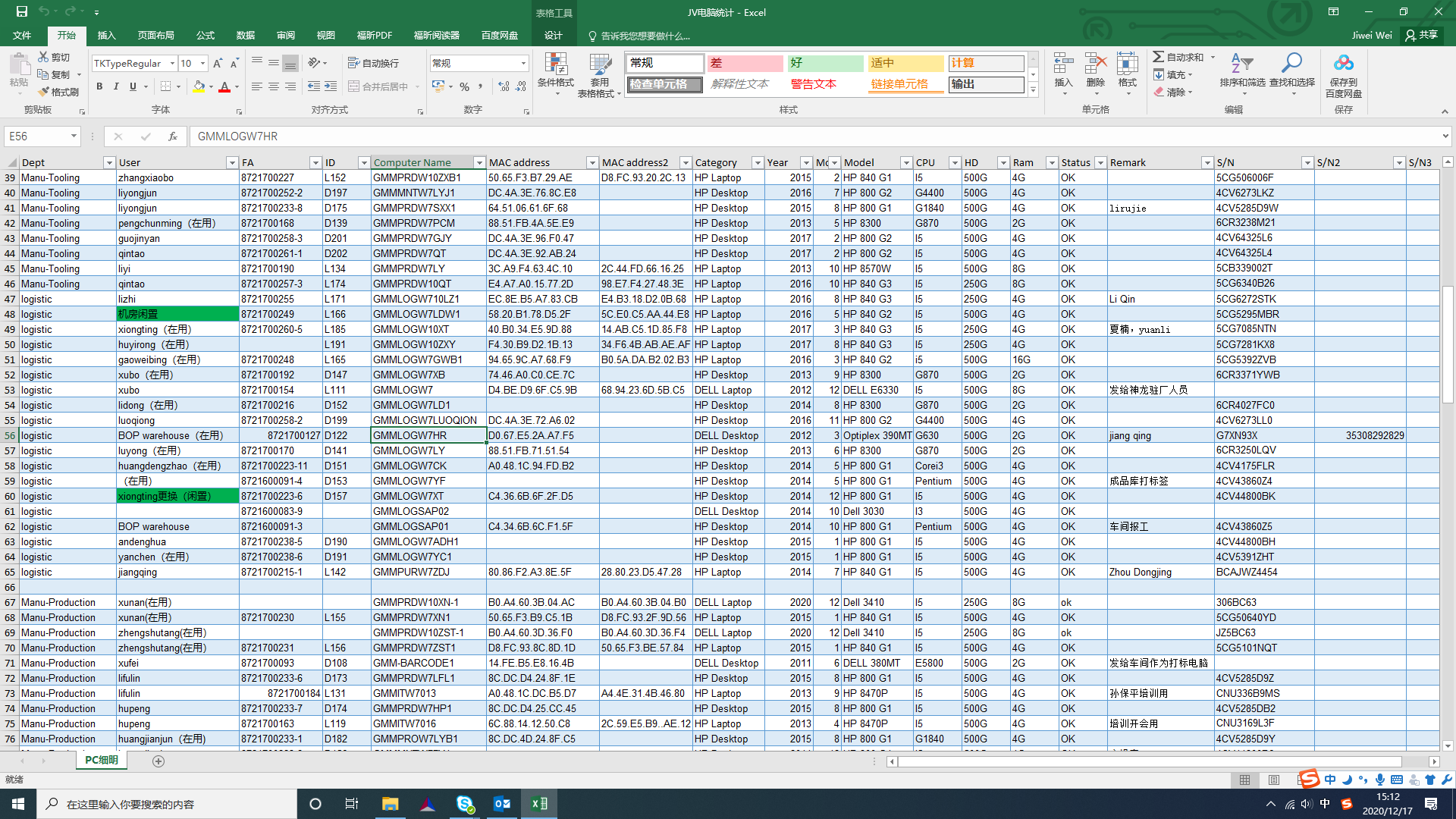The width and height of the screenshot is (1456, 819).
Task: Switch to the Insert ribbon tab
Action: pyautogui.click(x=106, y=36)
